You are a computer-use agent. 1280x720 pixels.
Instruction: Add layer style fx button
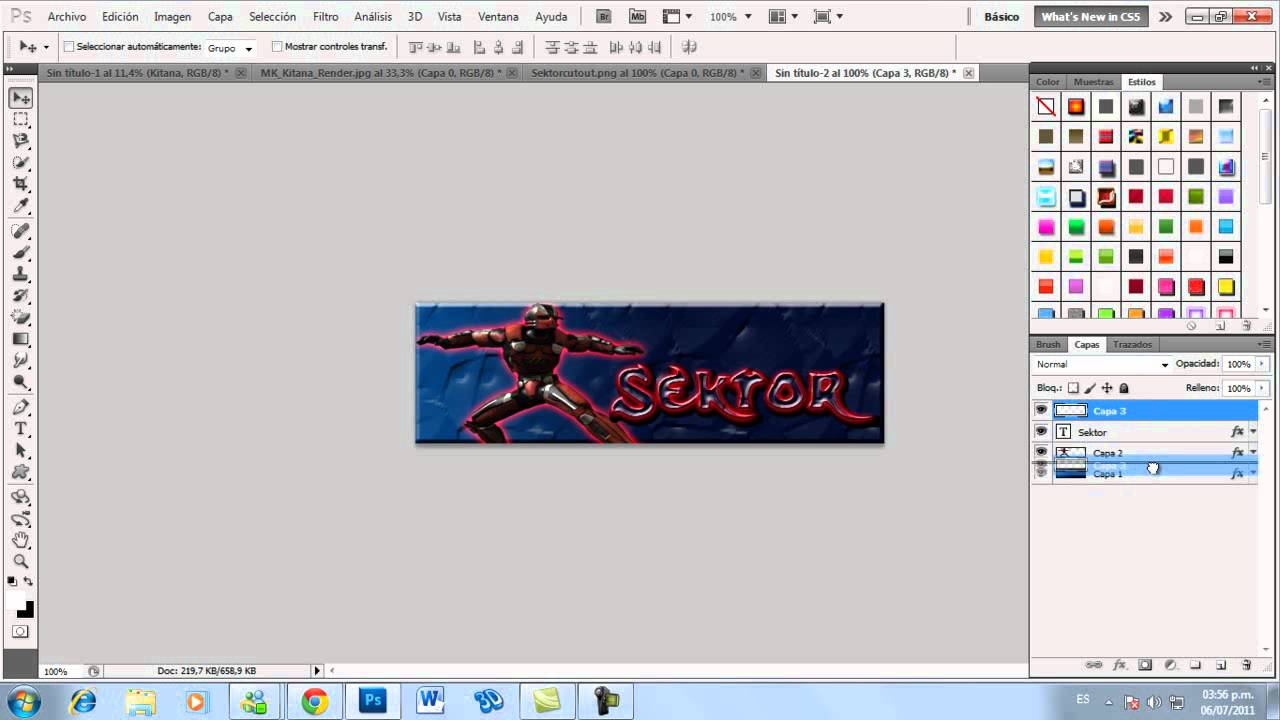tap(1120, 665)
